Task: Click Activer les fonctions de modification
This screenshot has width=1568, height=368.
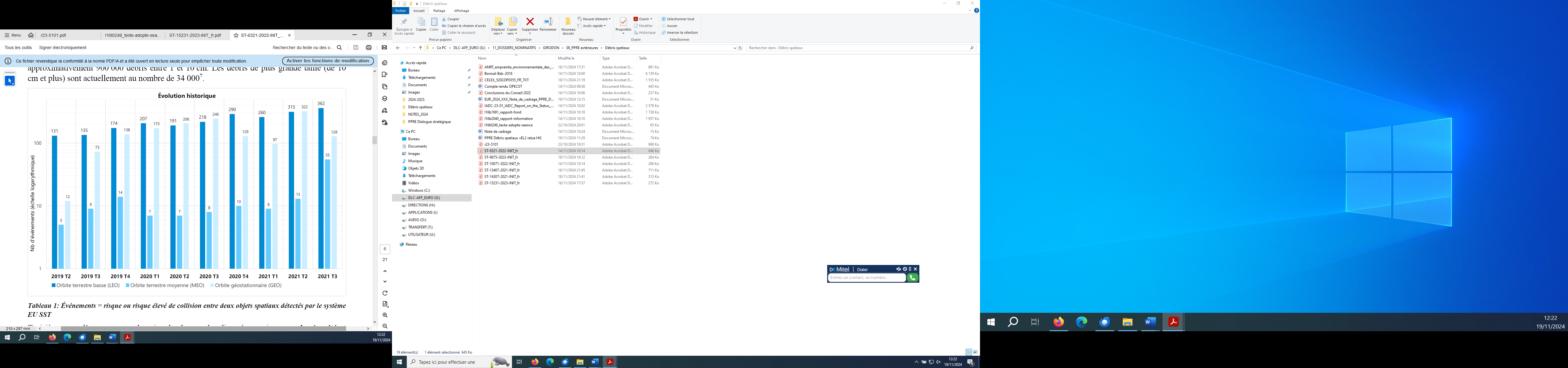Action: [327, 61]
